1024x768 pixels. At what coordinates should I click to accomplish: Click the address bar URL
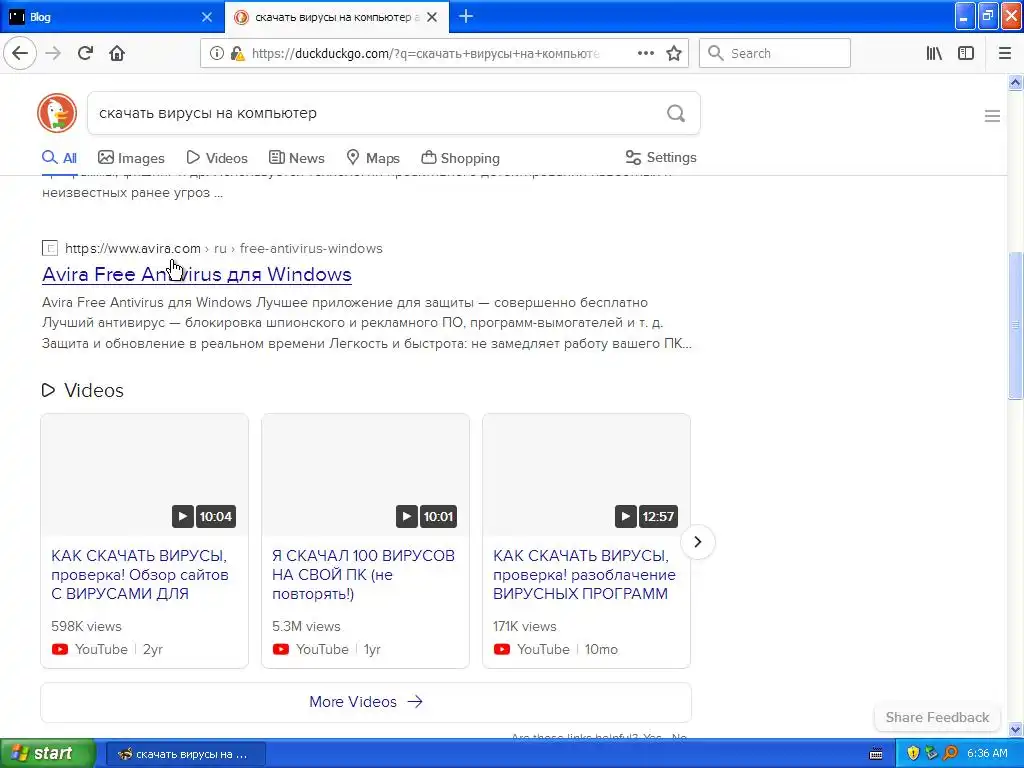click(x=425, y=54)
